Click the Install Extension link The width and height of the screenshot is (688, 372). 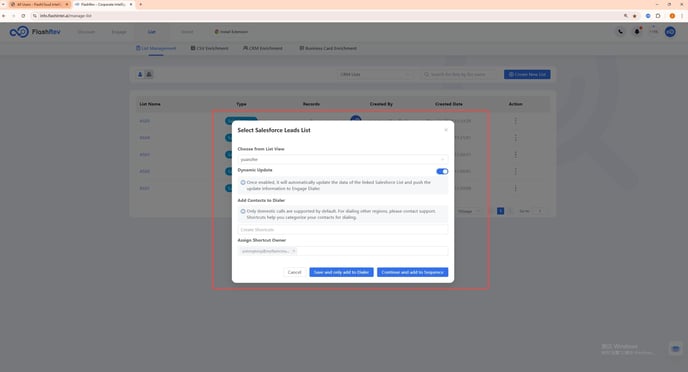tap(231, 32)
